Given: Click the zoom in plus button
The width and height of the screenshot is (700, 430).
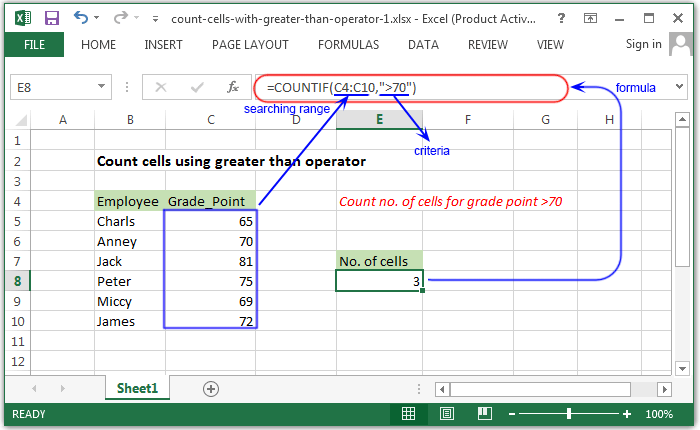Looking at the screenshot, I should 627,414.
